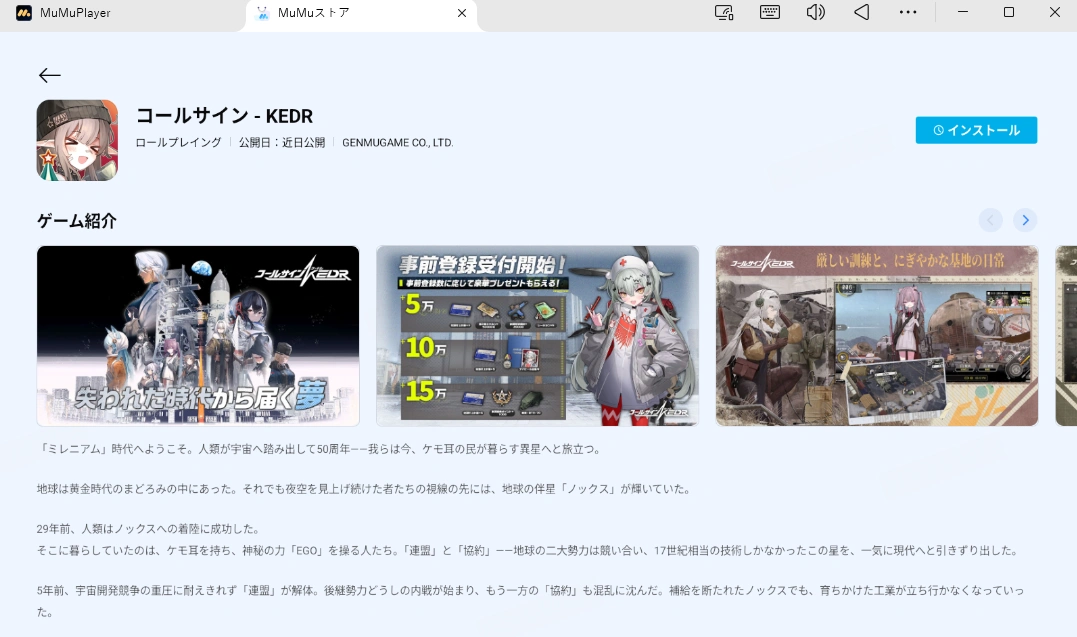Open the 失われた時代から届く夢 screenshot
Image resolution: width=1077 pixels, height=637 pixels.
click(198, 335)
